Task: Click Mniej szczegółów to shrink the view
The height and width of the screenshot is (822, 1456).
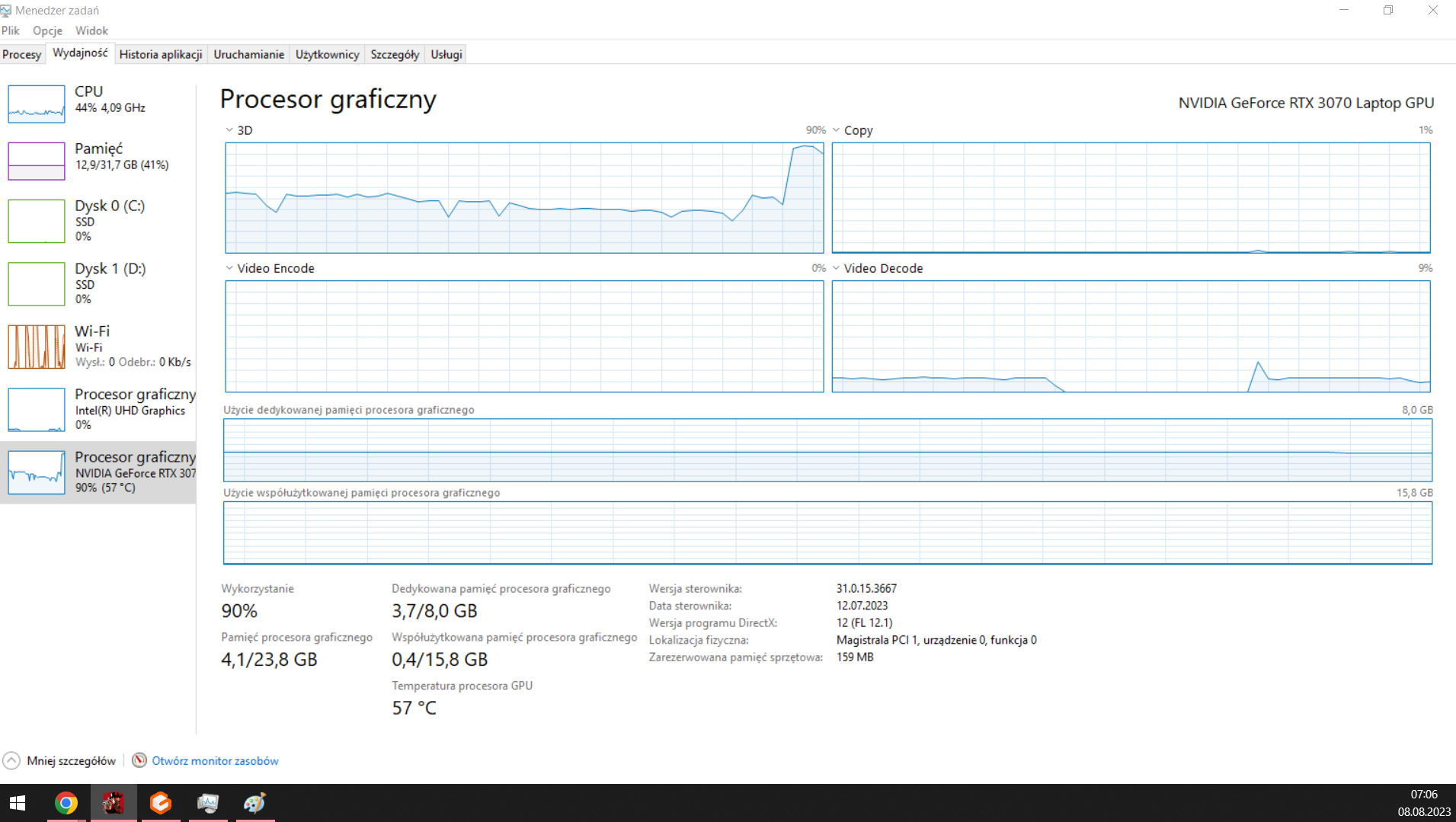Action: click(71, 760)
